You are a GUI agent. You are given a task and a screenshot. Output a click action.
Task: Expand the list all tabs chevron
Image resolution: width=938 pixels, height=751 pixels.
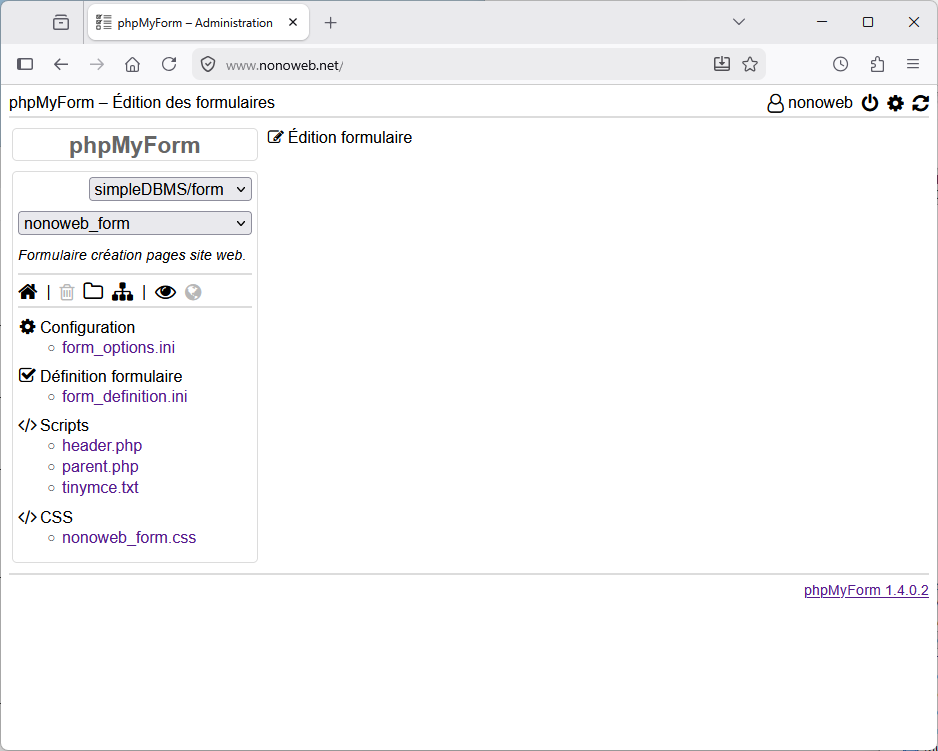(739, 22)
